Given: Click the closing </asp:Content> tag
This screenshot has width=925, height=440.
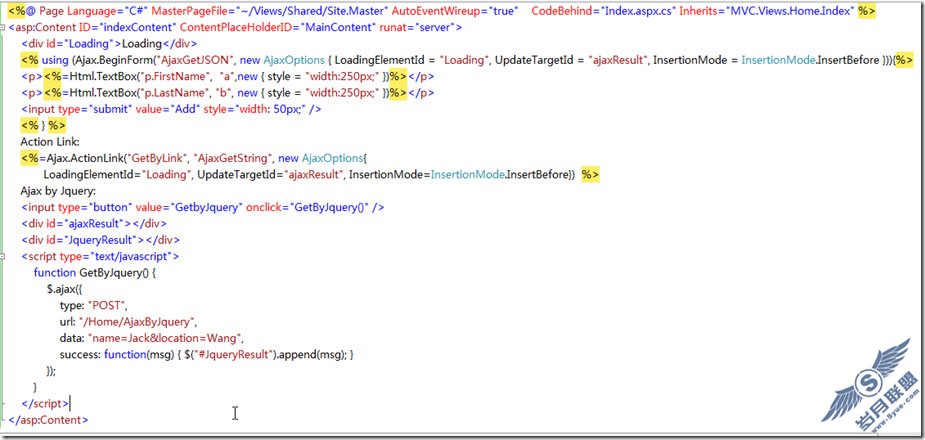Looking at the screenshot, I should coord(49,420).
